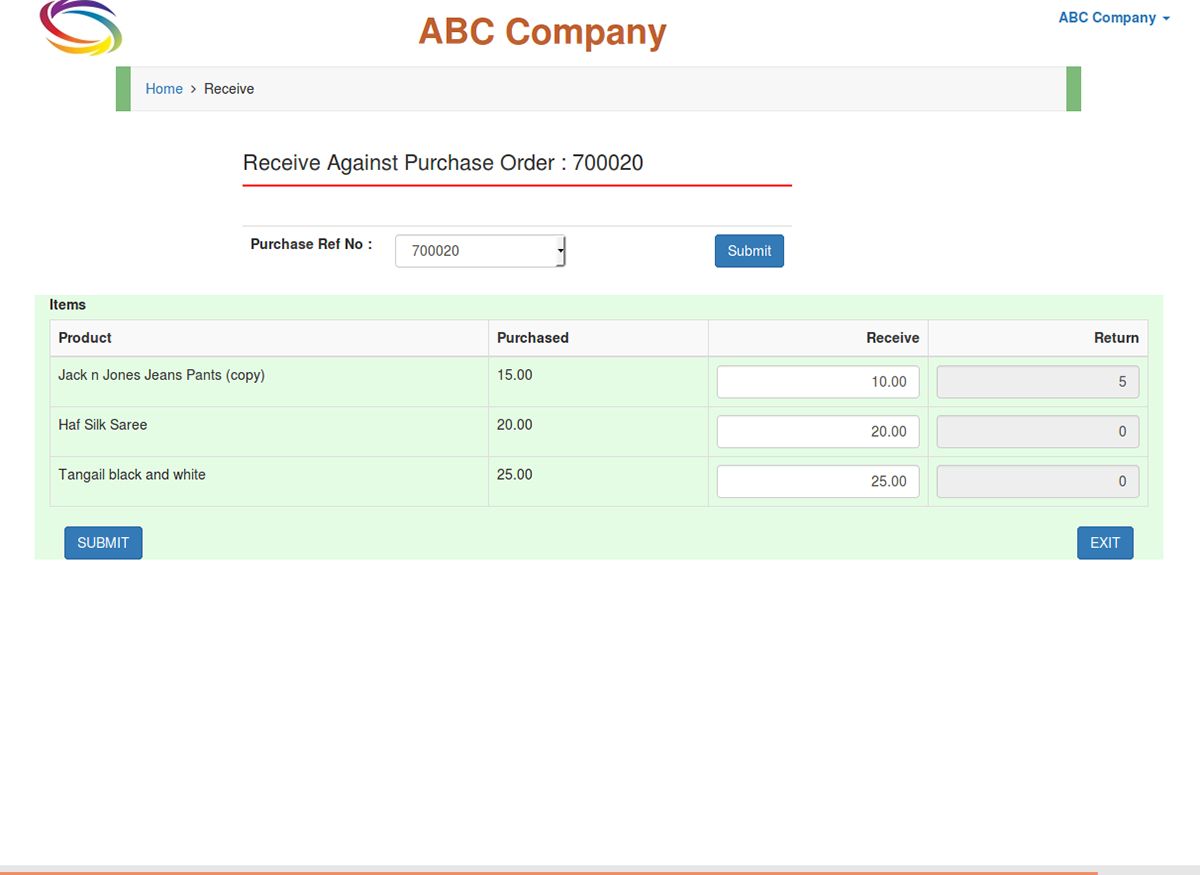The image size is (1200, 875).
Task: Go to Home via breadcrumb link
Action: 164,89
